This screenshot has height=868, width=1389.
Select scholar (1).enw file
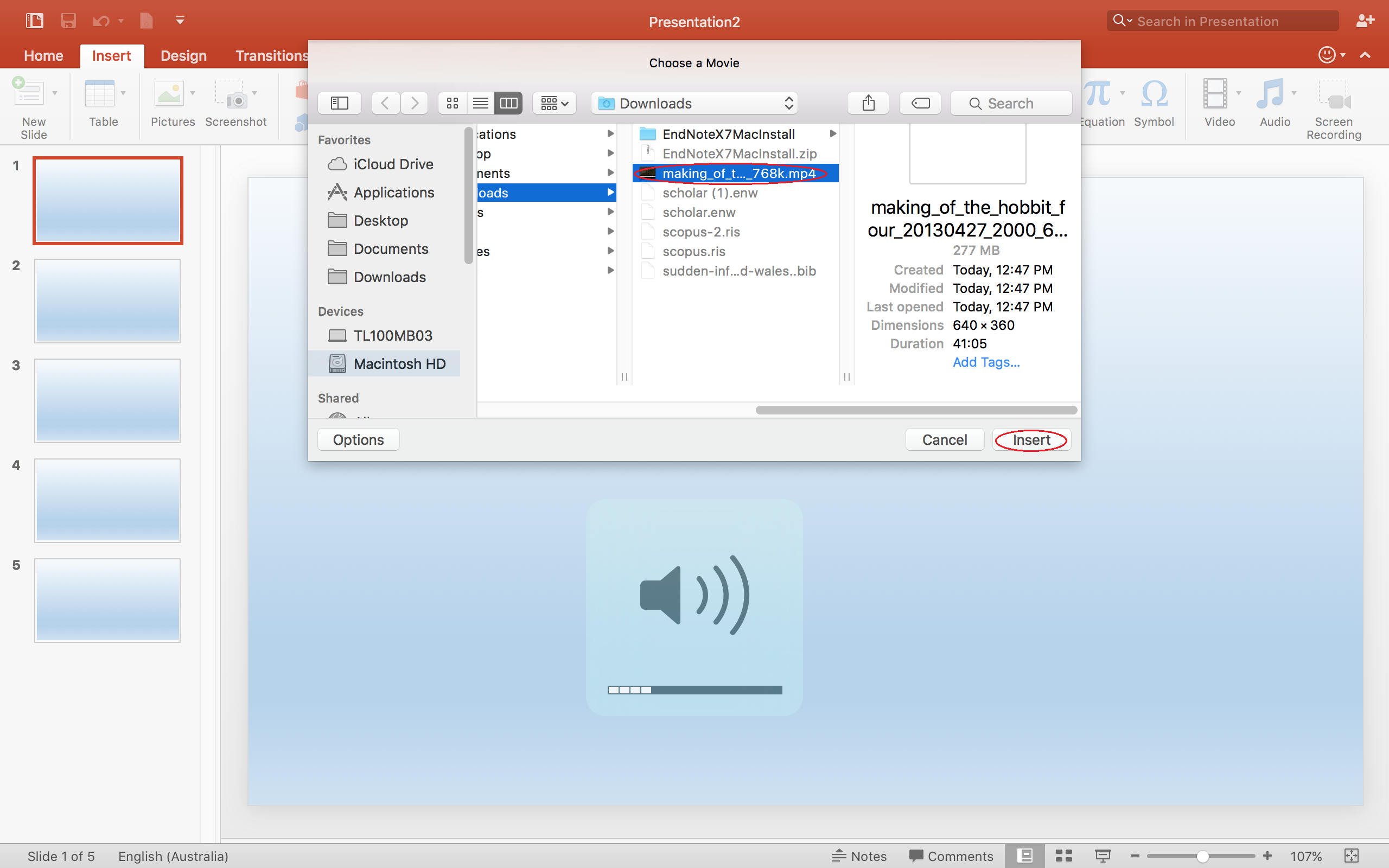point(736,192)
